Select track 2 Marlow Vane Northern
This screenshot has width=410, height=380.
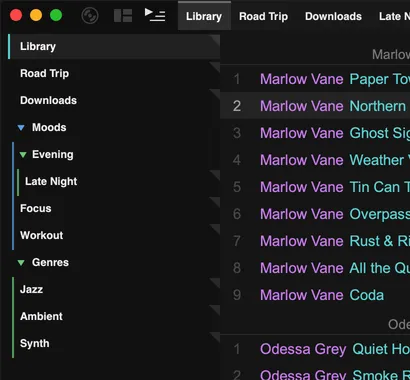tap(315, 106)
